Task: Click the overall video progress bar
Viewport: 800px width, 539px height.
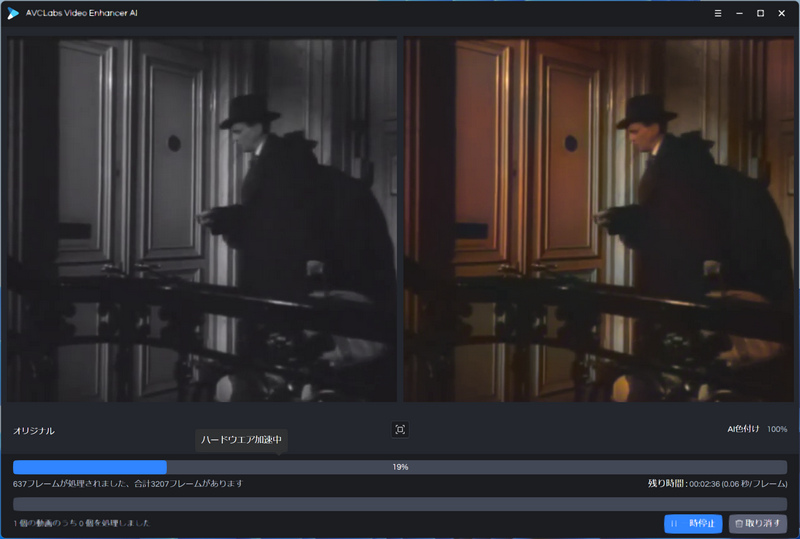Action: tap(400, 504)
